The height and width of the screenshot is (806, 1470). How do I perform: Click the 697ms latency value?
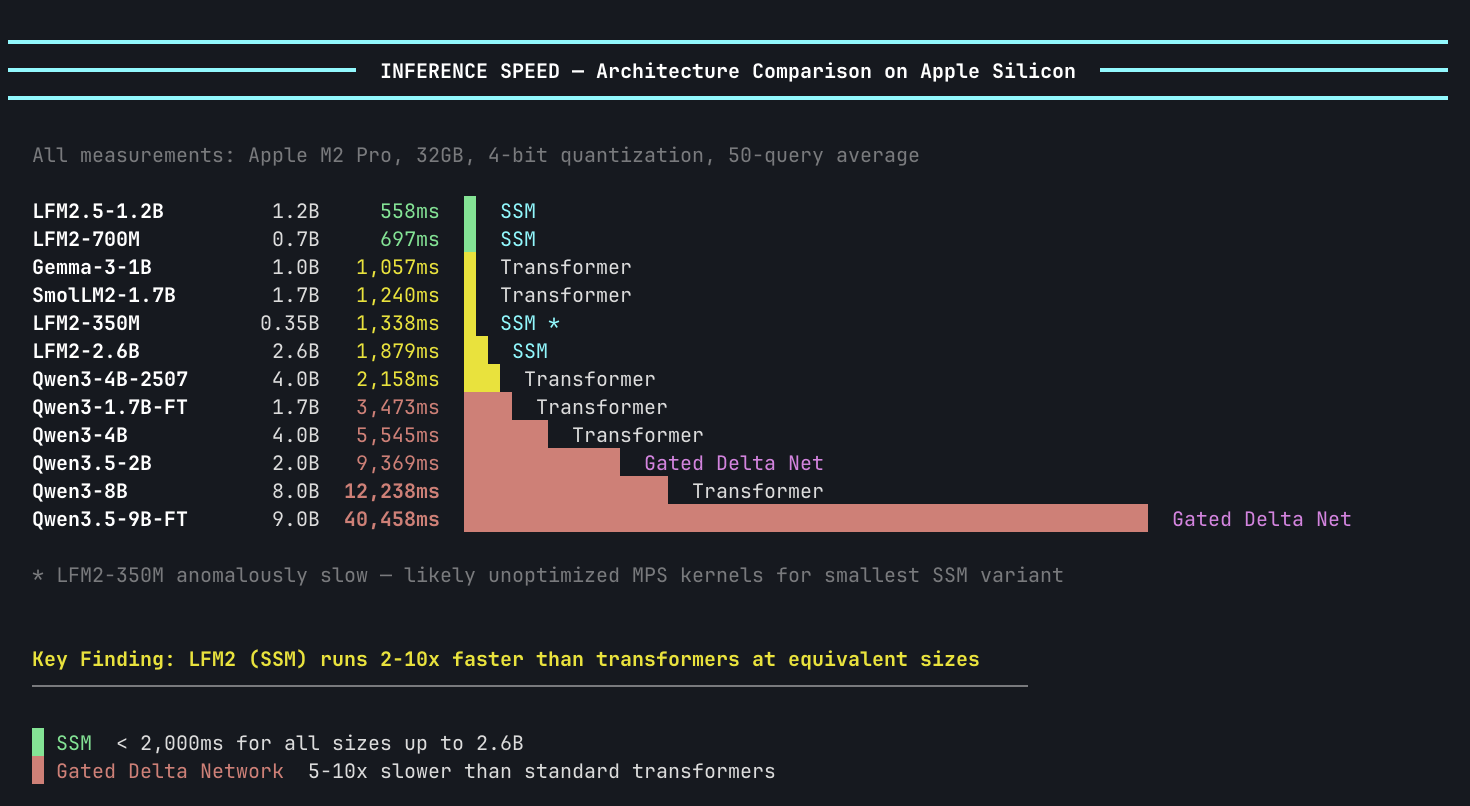pos(410,239)
